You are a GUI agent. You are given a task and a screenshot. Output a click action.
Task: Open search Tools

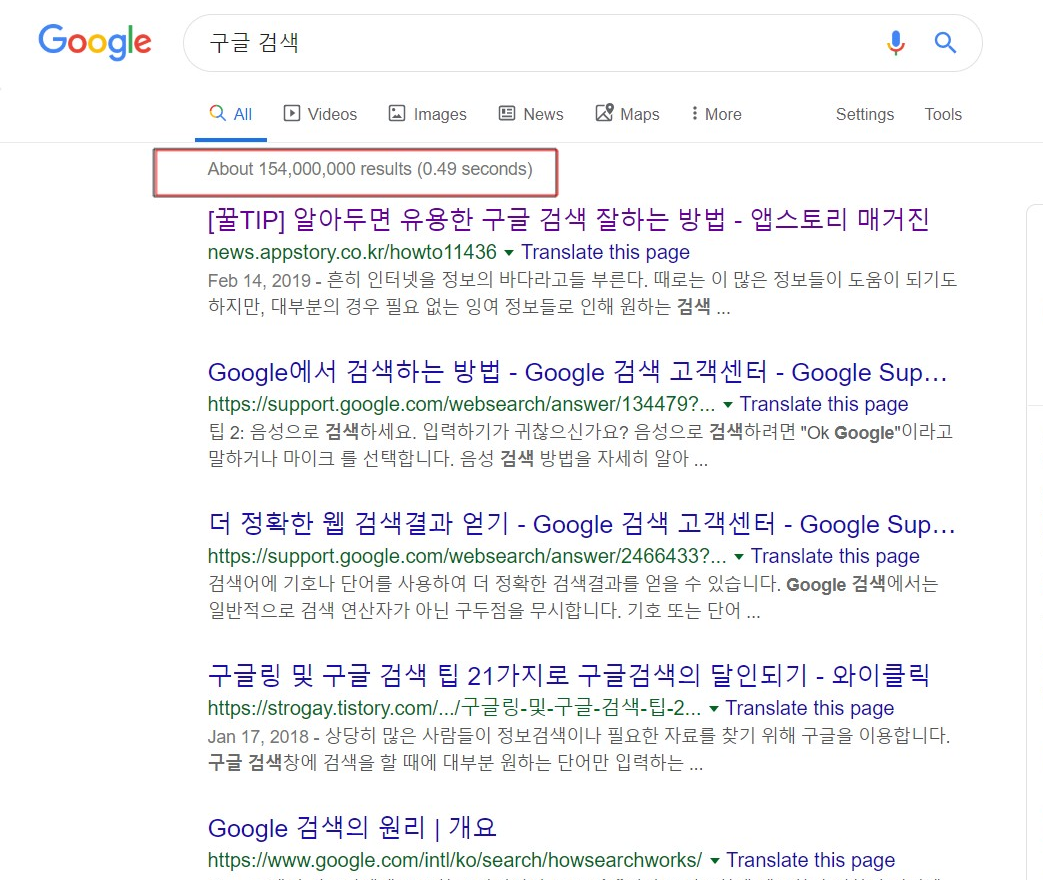pyautogui.click(x=943, y=114)
